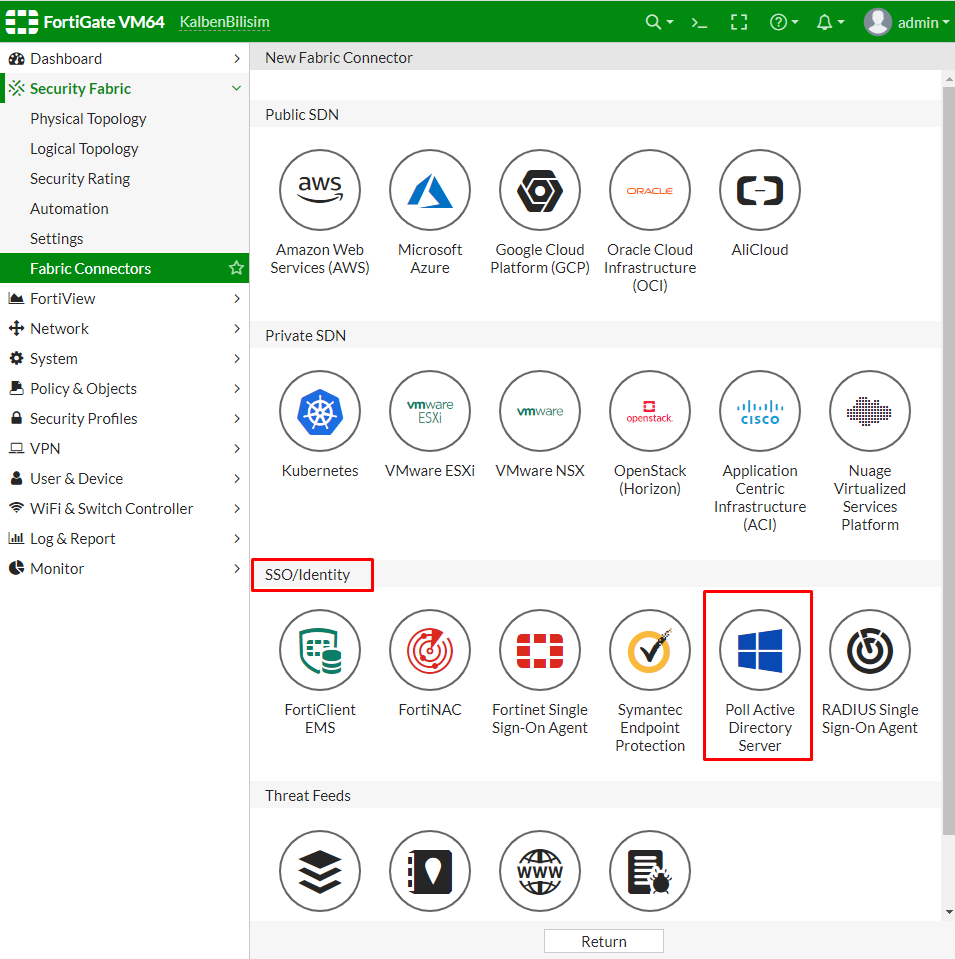Open the Monitor section

124,568
